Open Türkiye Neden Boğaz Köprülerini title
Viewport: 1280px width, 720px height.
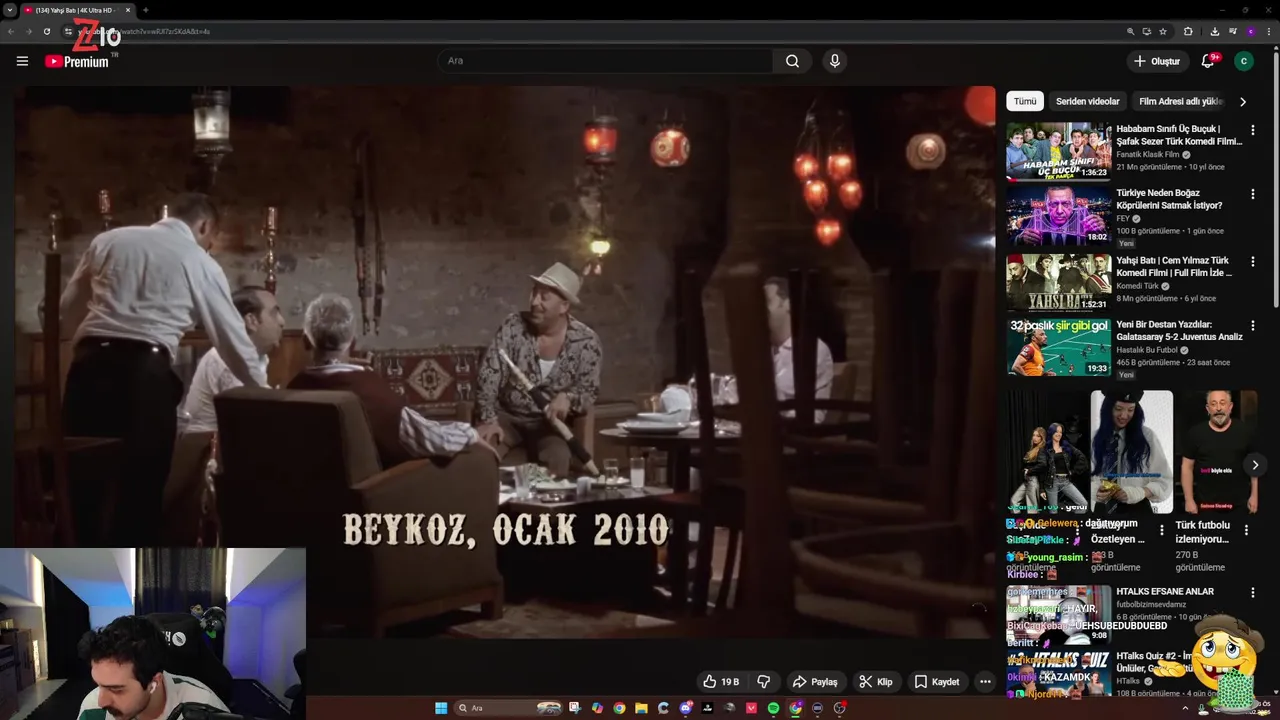(x=1169, y=199)
